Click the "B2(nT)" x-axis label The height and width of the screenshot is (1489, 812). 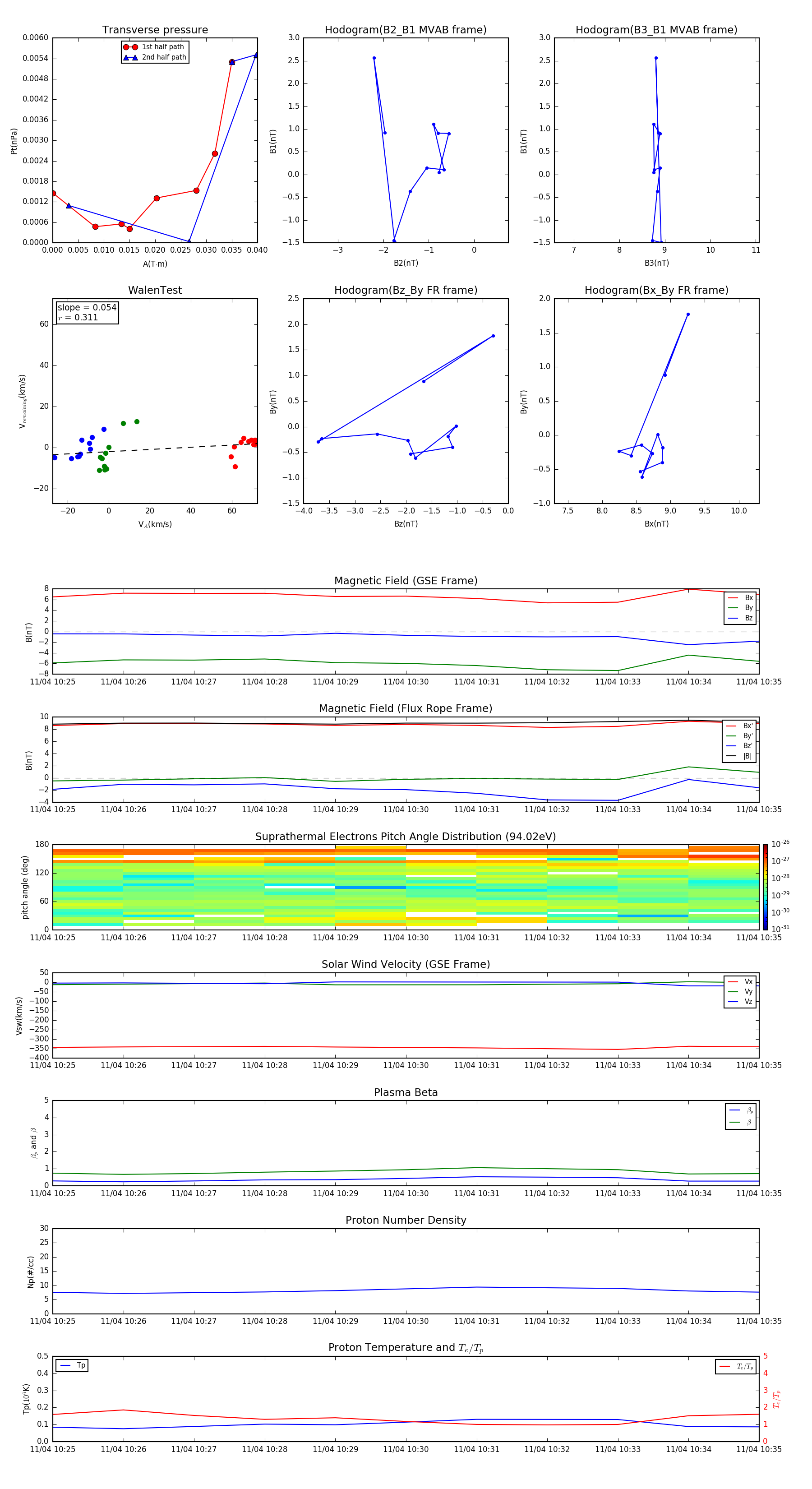(x=406, y=263)
